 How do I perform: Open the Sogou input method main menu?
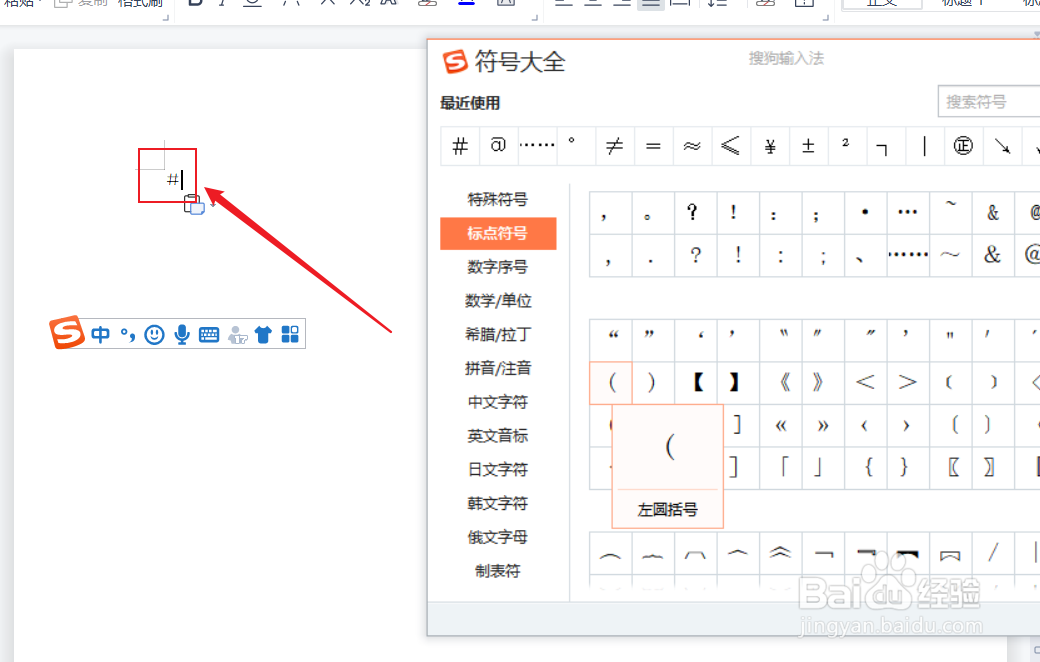click(x=66, y=333)
